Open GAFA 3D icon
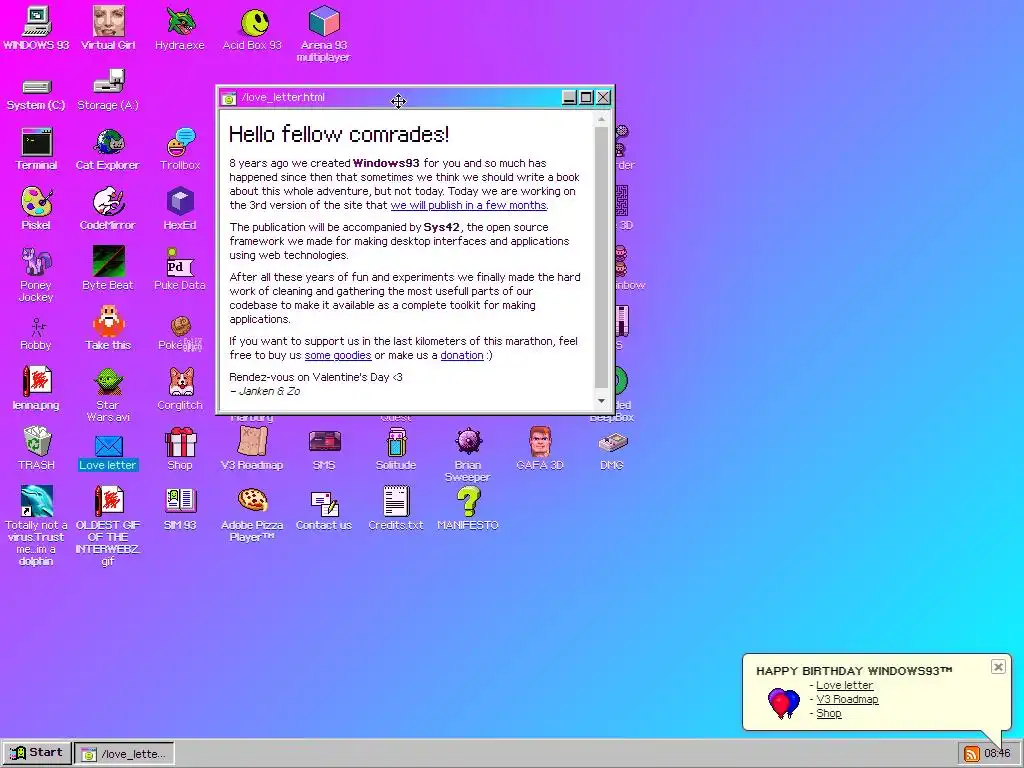1024x768 pixels. [539, 449]
